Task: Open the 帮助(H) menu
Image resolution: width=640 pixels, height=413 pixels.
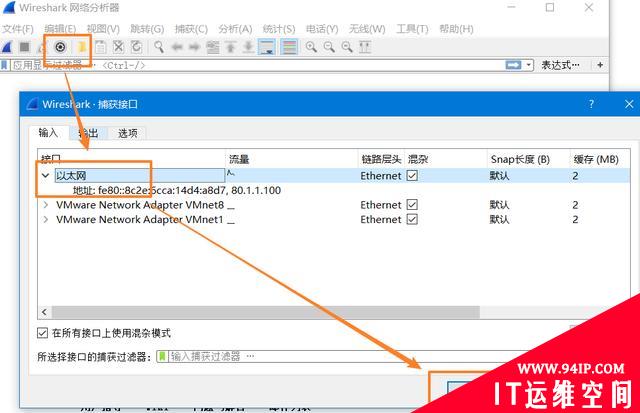Action: pos(456,29)
